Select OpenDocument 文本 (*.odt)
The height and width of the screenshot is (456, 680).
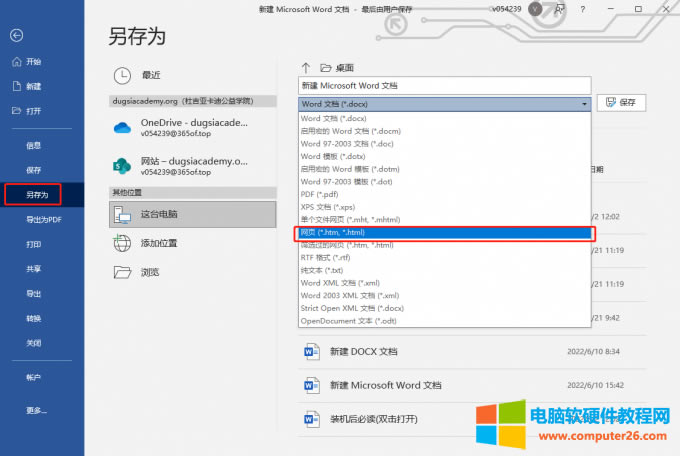[445, 321]
